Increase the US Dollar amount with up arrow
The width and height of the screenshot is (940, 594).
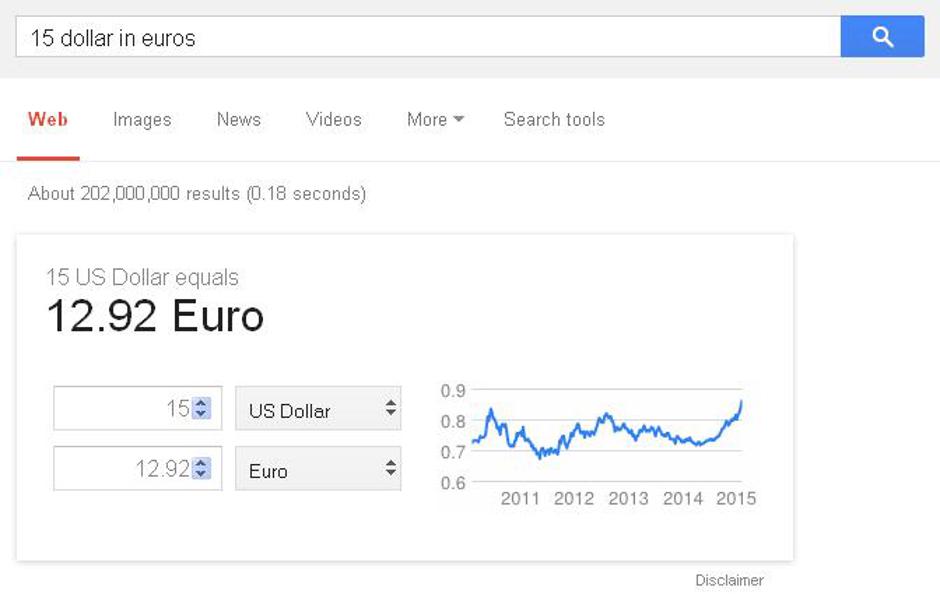point(202,403)
